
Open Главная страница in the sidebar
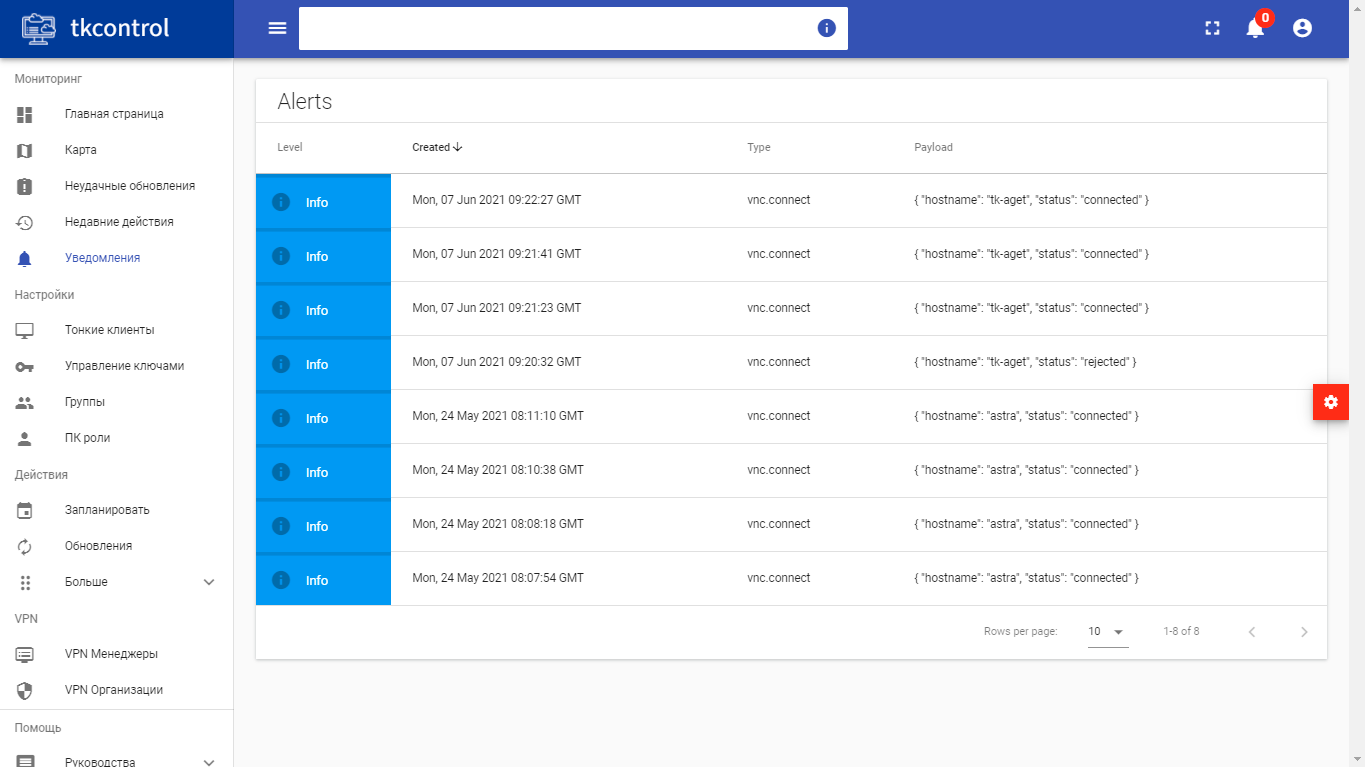click(114, 114)
